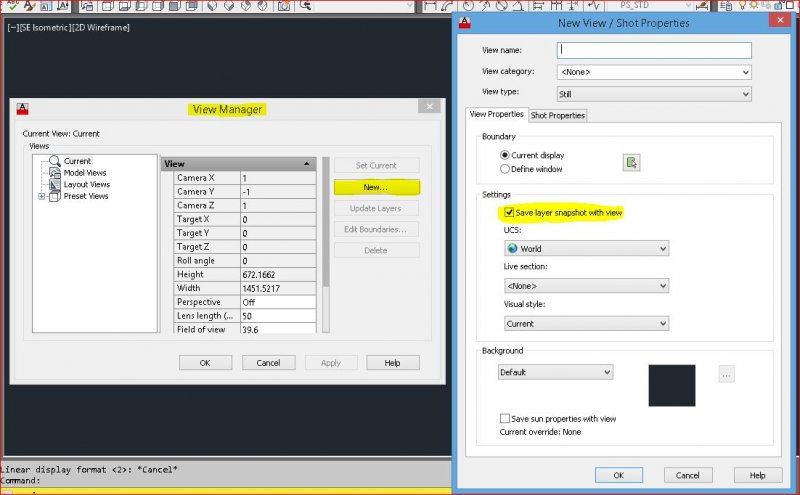This screenshot has height=495, width=800.
Task: Click the background browse ellipsis button
Action: pos(726,373)
